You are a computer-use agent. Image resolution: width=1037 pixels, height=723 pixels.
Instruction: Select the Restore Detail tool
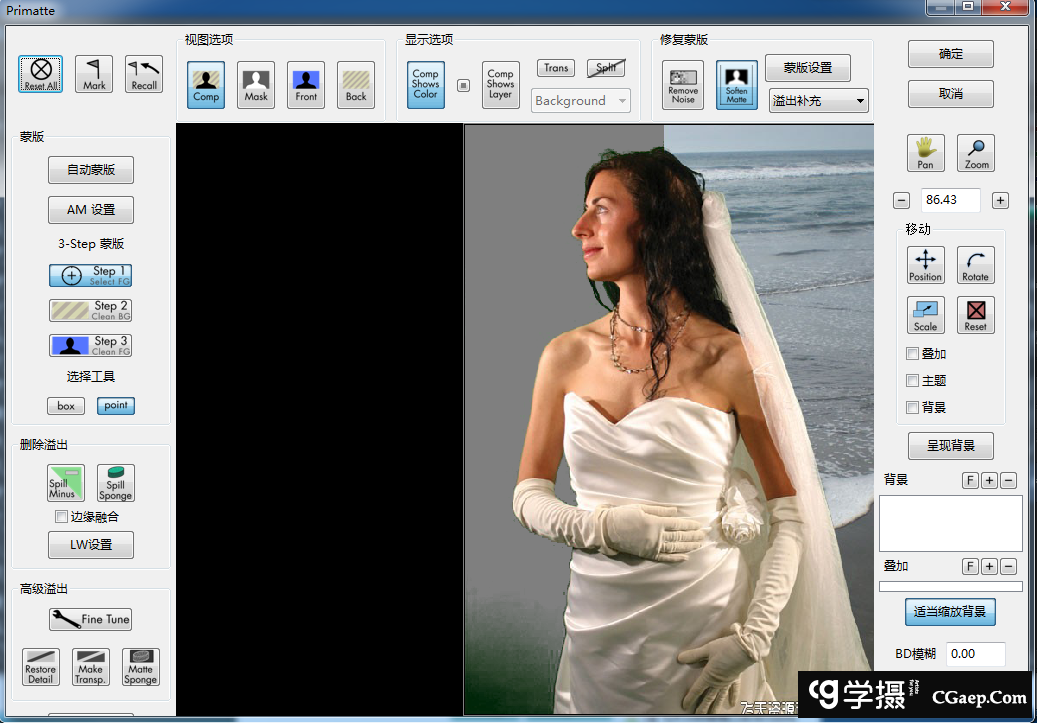click(x=41, y=667)
